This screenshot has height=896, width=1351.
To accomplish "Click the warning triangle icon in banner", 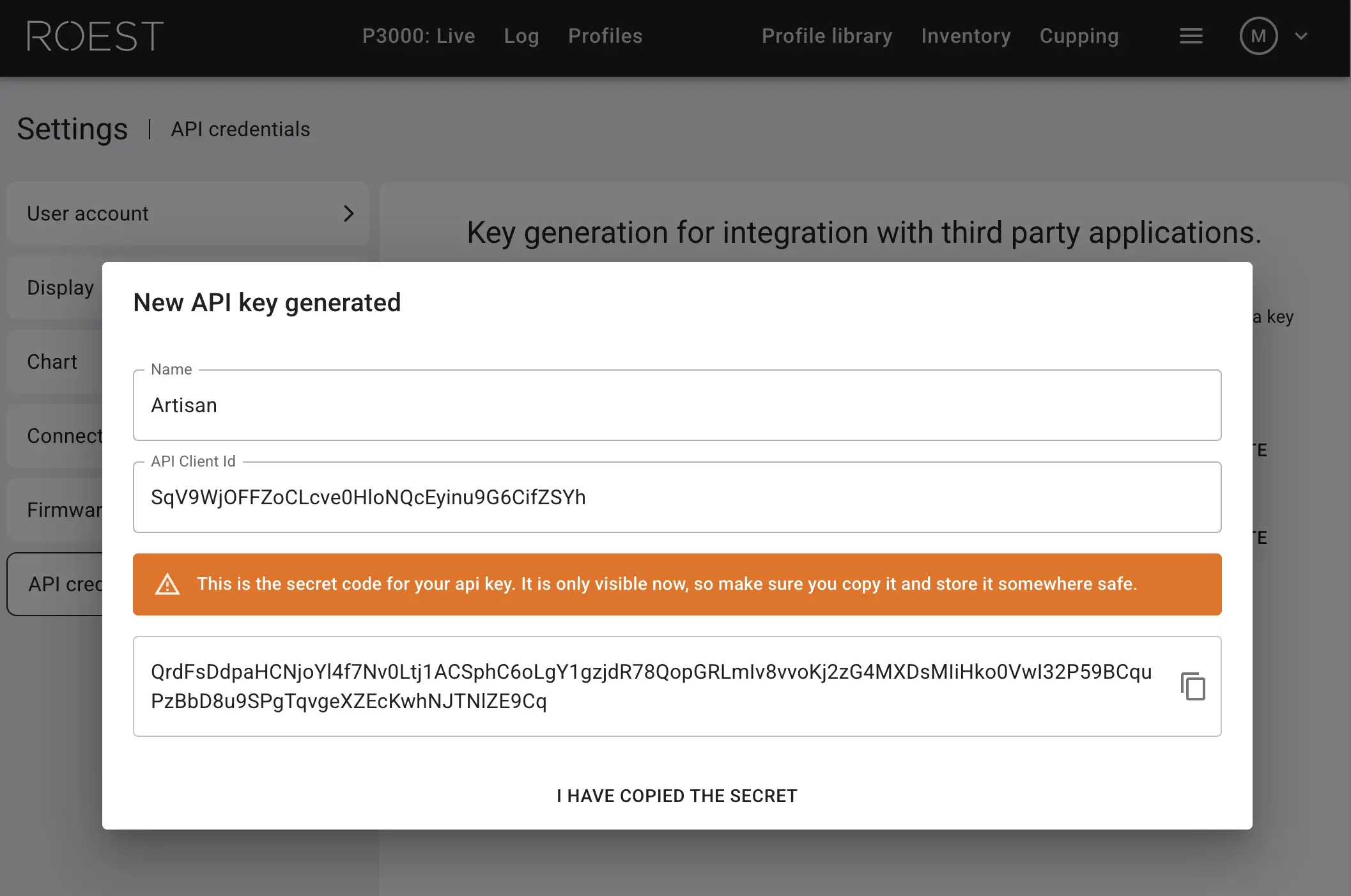I will [x=167, y=584].
